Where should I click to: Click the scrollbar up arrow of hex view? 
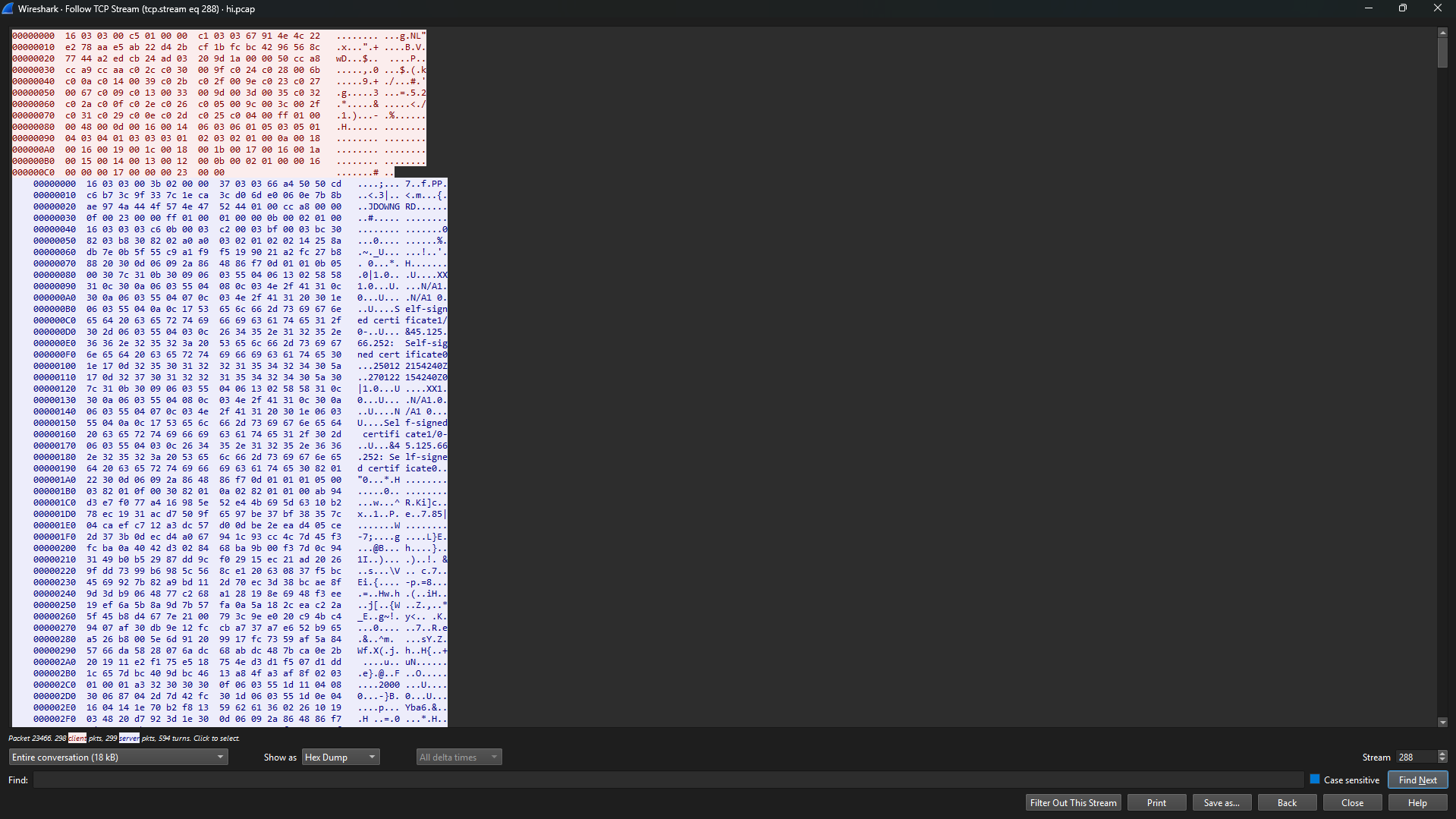1442,33
